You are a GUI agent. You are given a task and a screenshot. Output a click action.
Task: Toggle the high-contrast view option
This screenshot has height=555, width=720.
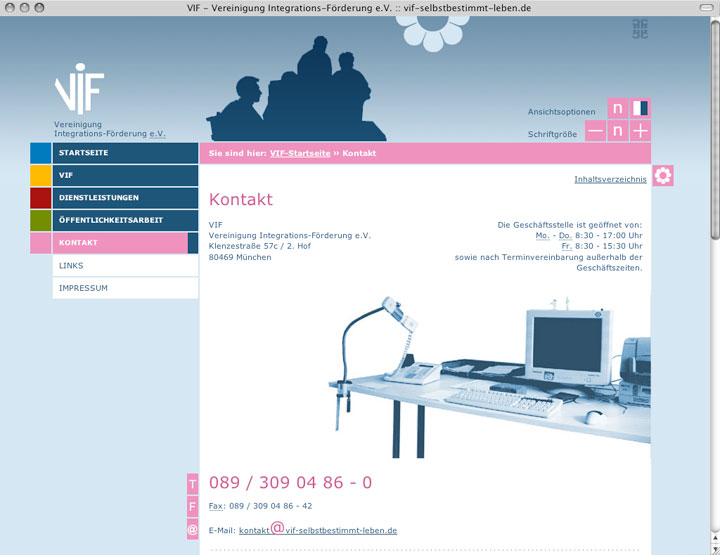(x=640, y=108)
